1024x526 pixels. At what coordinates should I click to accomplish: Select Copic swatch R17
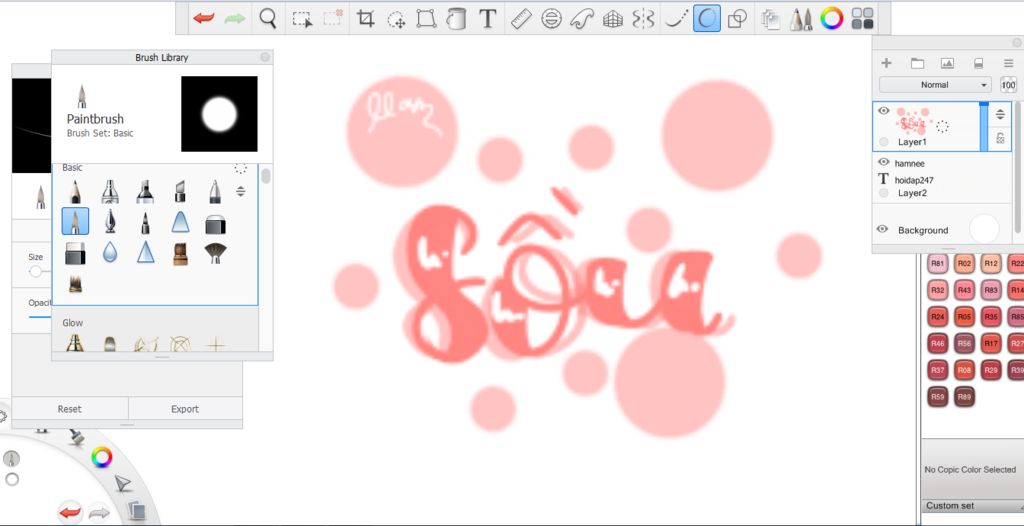pyautogui.click(x=991, y=343)
